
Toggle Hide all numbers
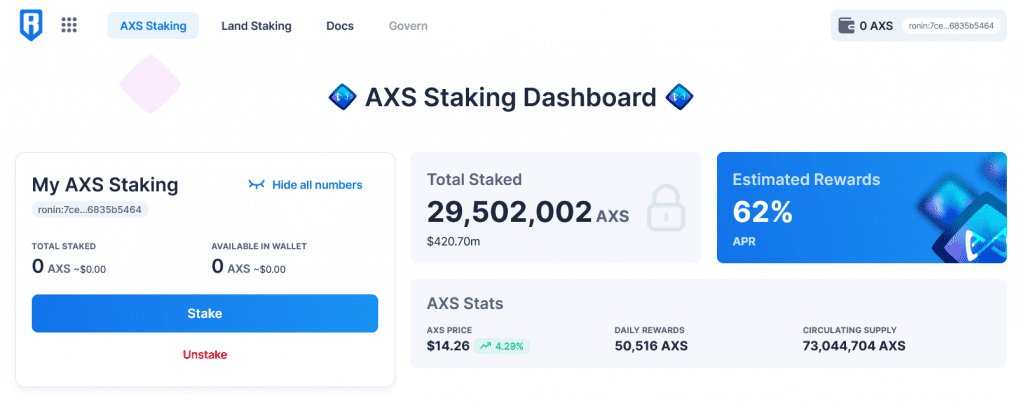[317, 185]
